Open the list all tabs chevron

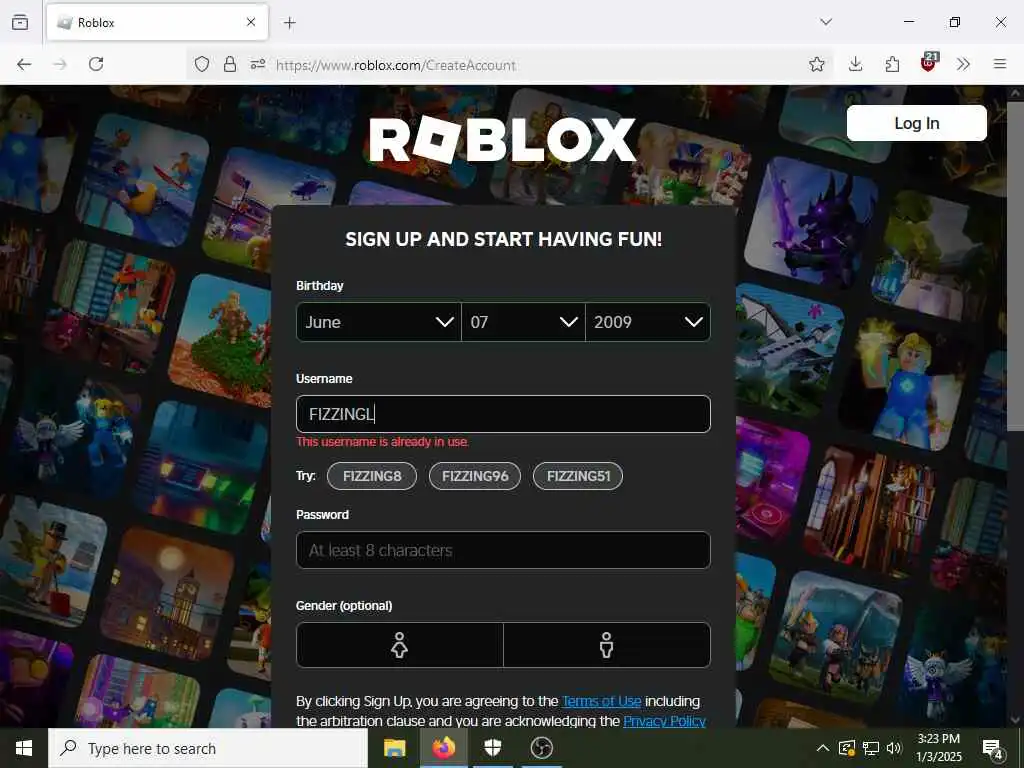(x=826, y=22)
